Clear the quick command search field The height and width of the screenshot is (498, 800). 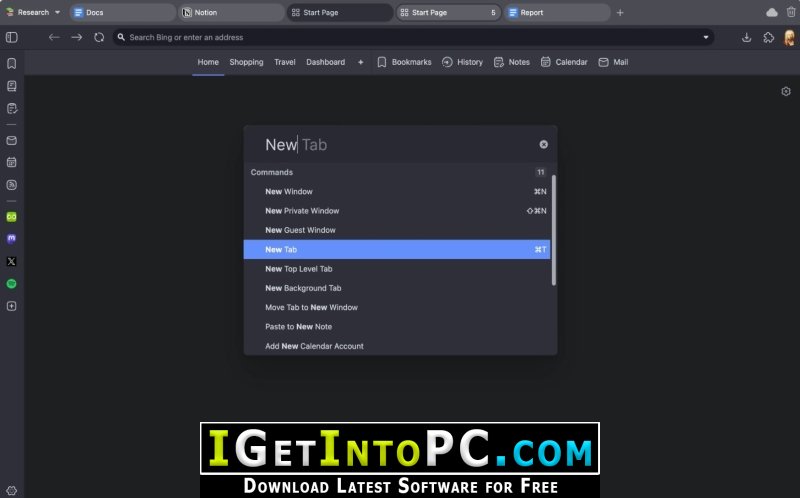click(x=543, y=144)
